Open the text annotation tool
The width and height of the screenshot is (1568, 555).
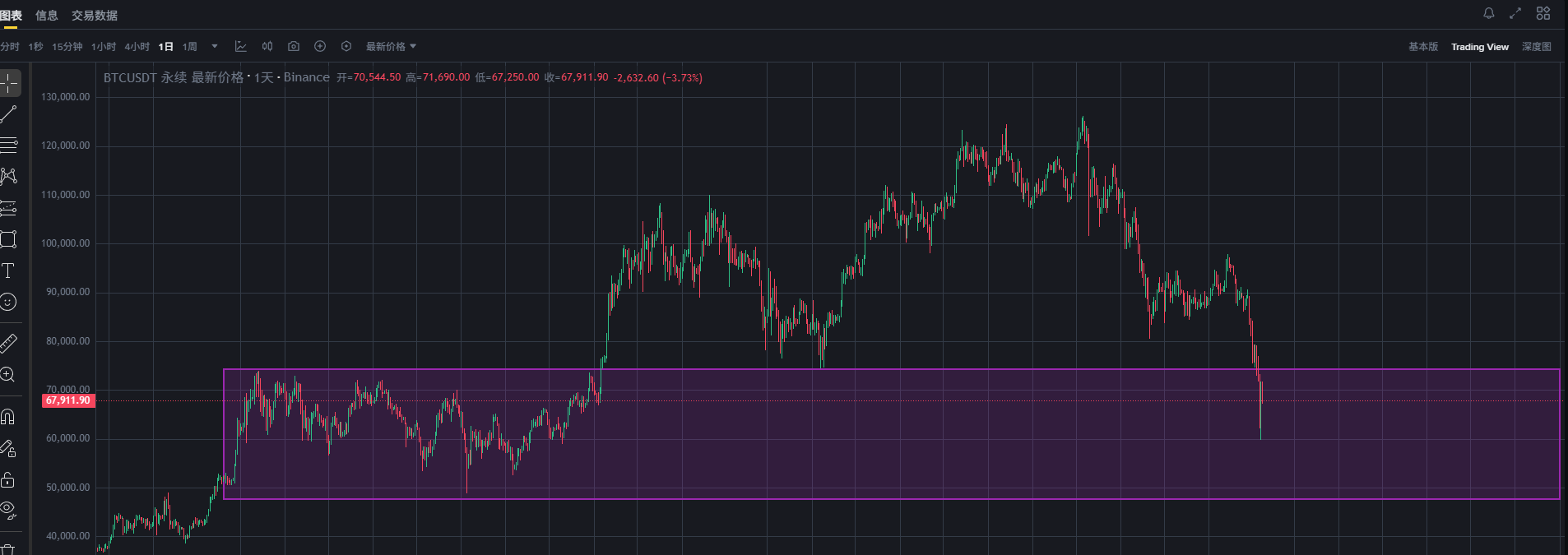tap(8, 271)
